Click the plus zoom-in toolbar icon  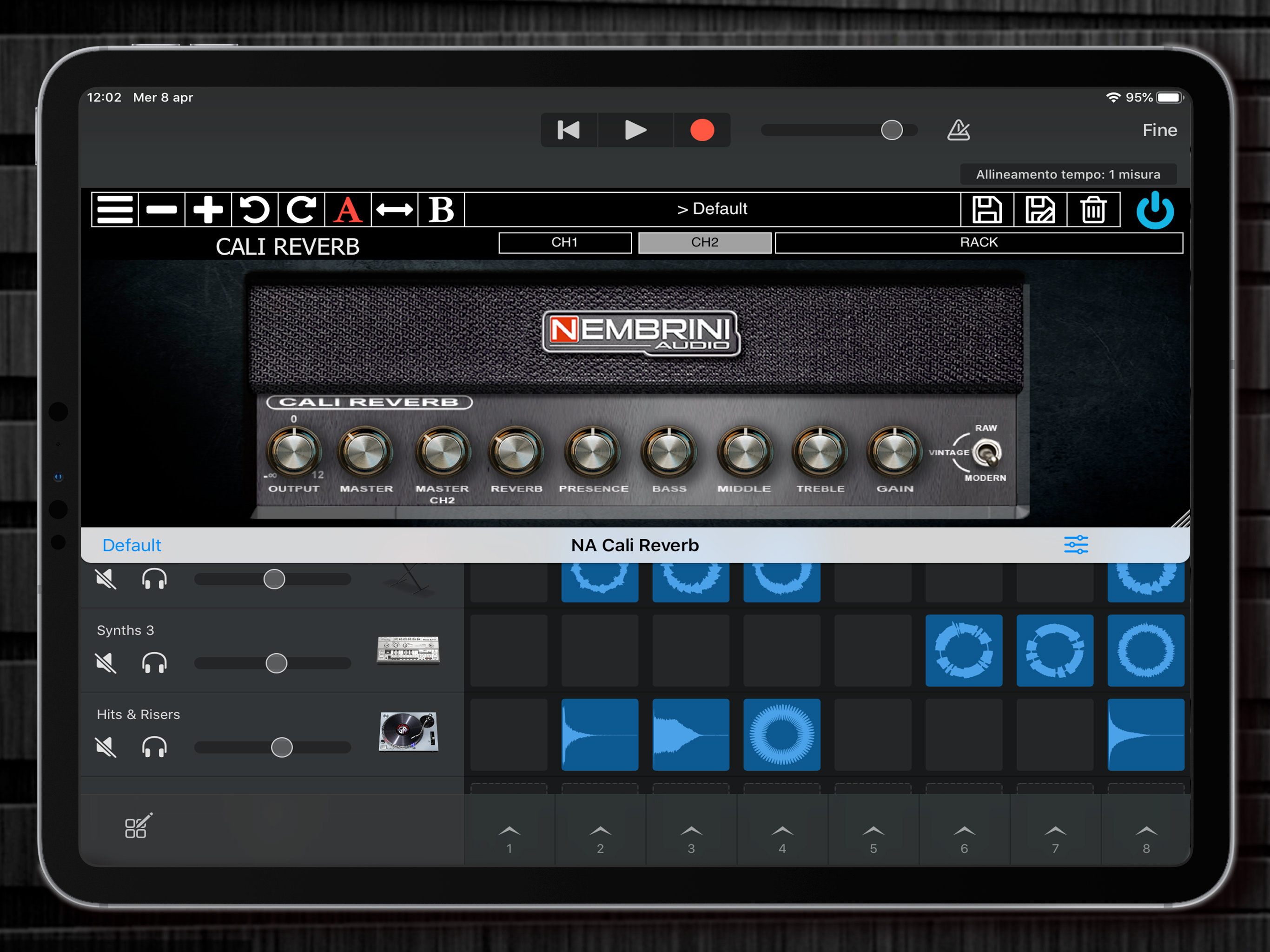(x=208, y=210)
